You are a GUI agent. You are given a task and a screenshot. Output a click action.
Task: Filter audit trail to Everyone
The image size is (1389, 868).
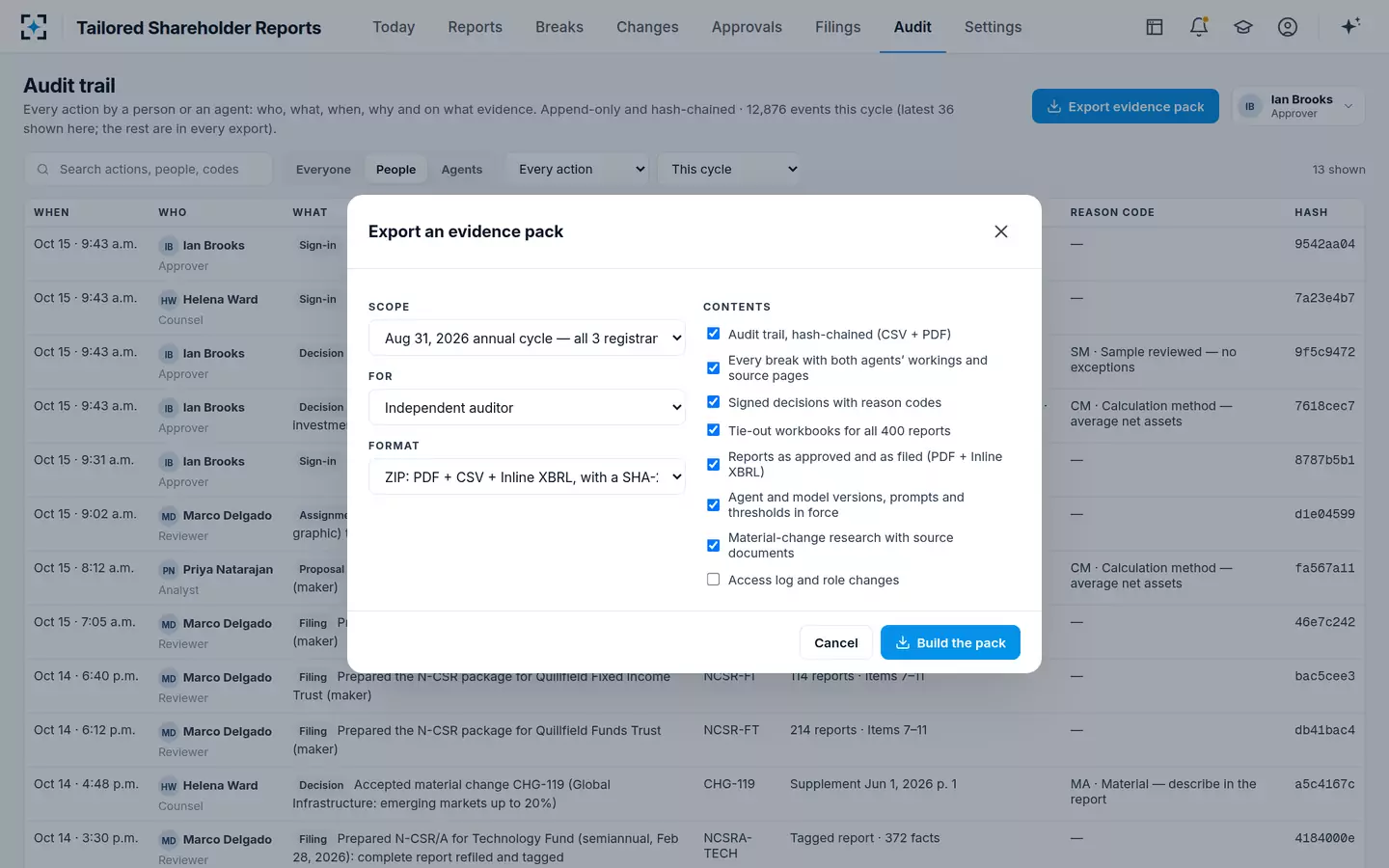pyautogui.click(x=323, y=170)
